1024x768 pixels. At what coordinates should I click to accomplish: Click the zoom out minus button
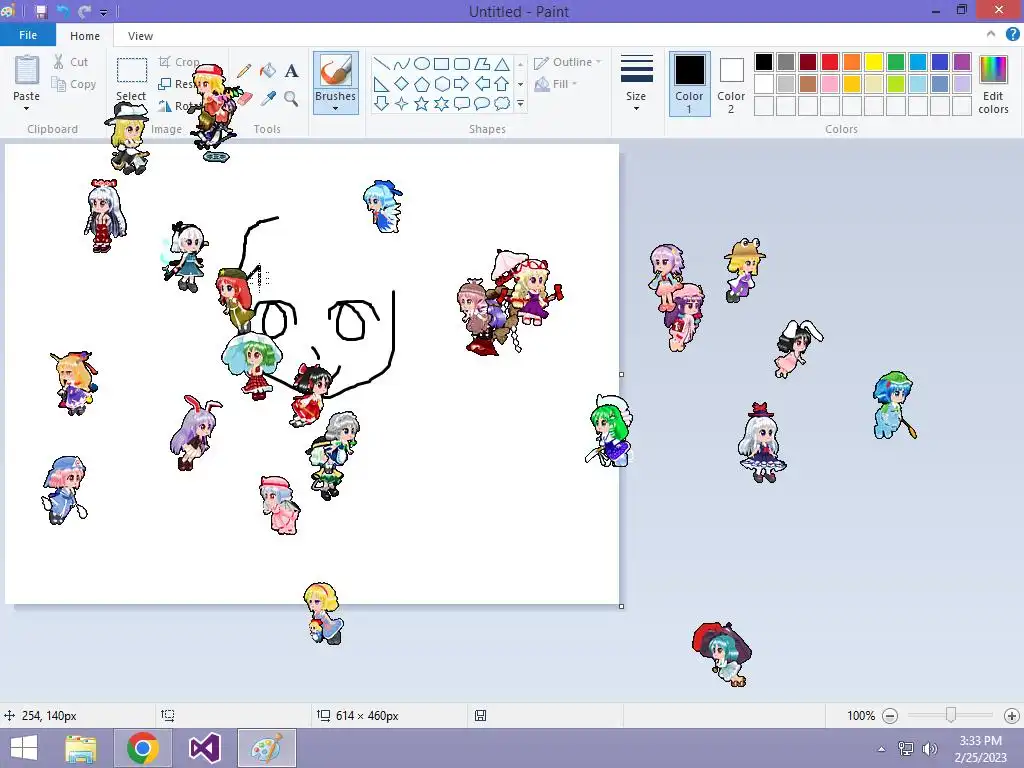click(889, 716)
